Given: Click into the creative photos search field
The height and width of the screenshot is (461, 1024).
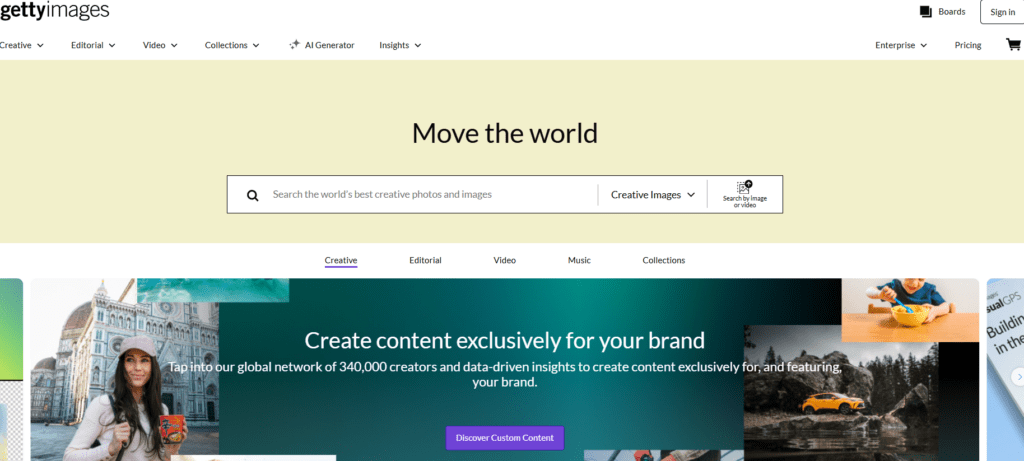Looking at the screenshot, I should point(430,195).
